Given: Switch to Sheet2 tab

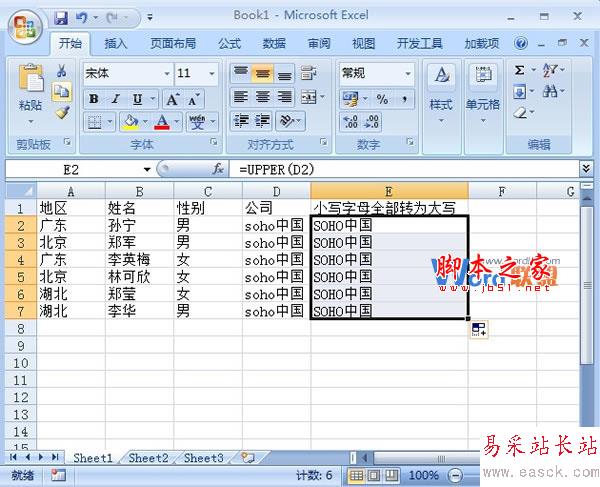Looking at the screenshot, I should coord(148,458).
